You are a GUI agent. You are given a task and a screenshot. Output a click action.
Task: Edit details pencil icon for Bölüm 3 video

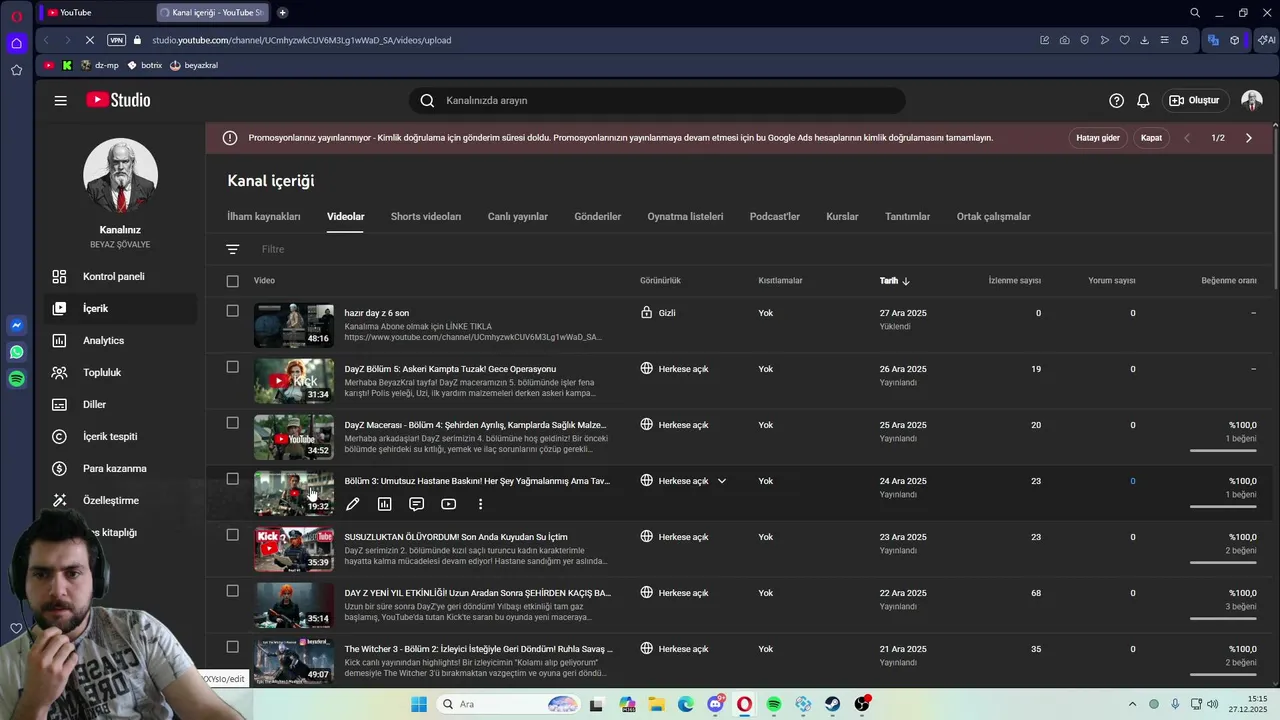tap(353, 504)
